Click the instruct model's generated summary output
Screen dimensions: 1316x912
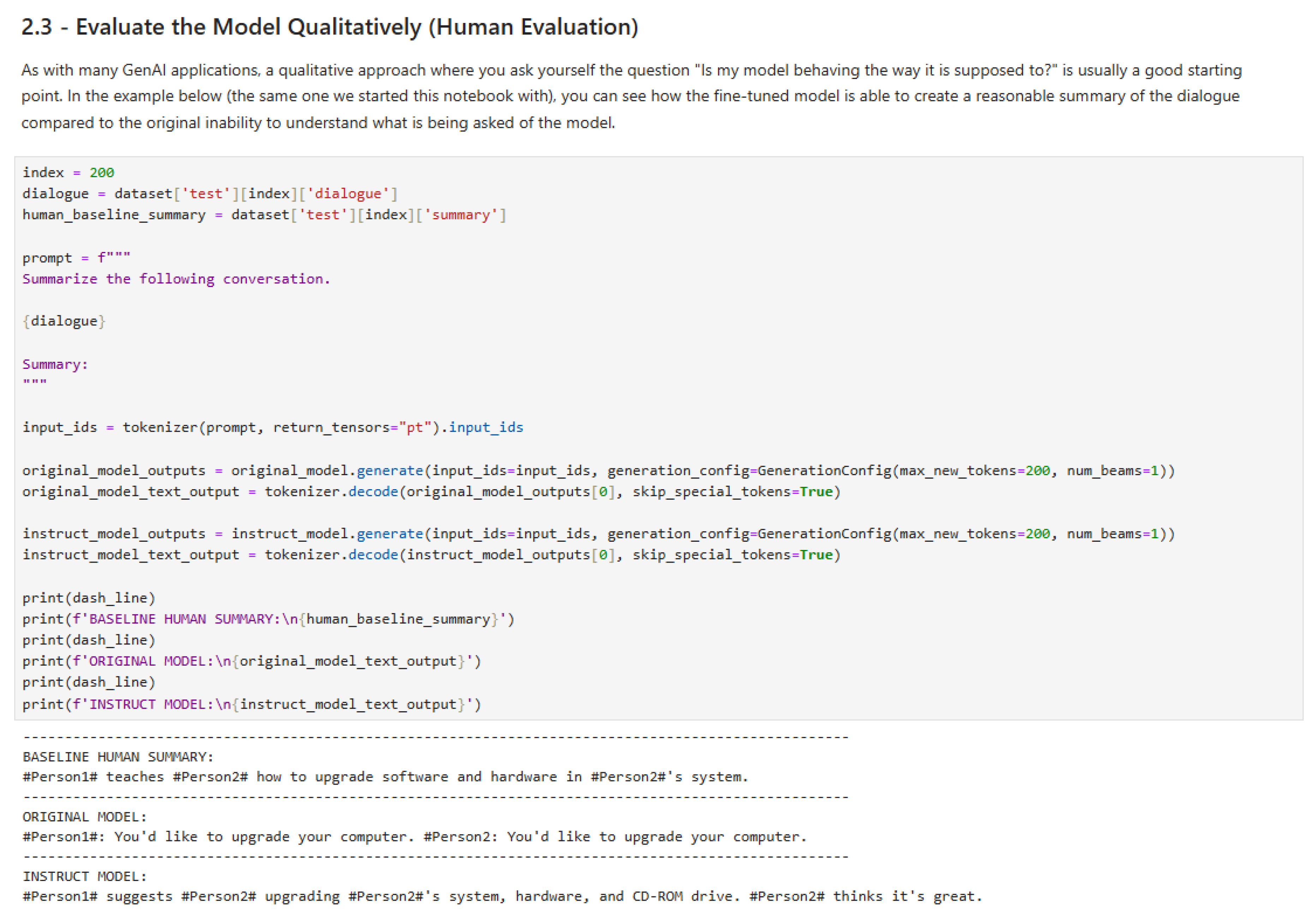pos(502,896)
